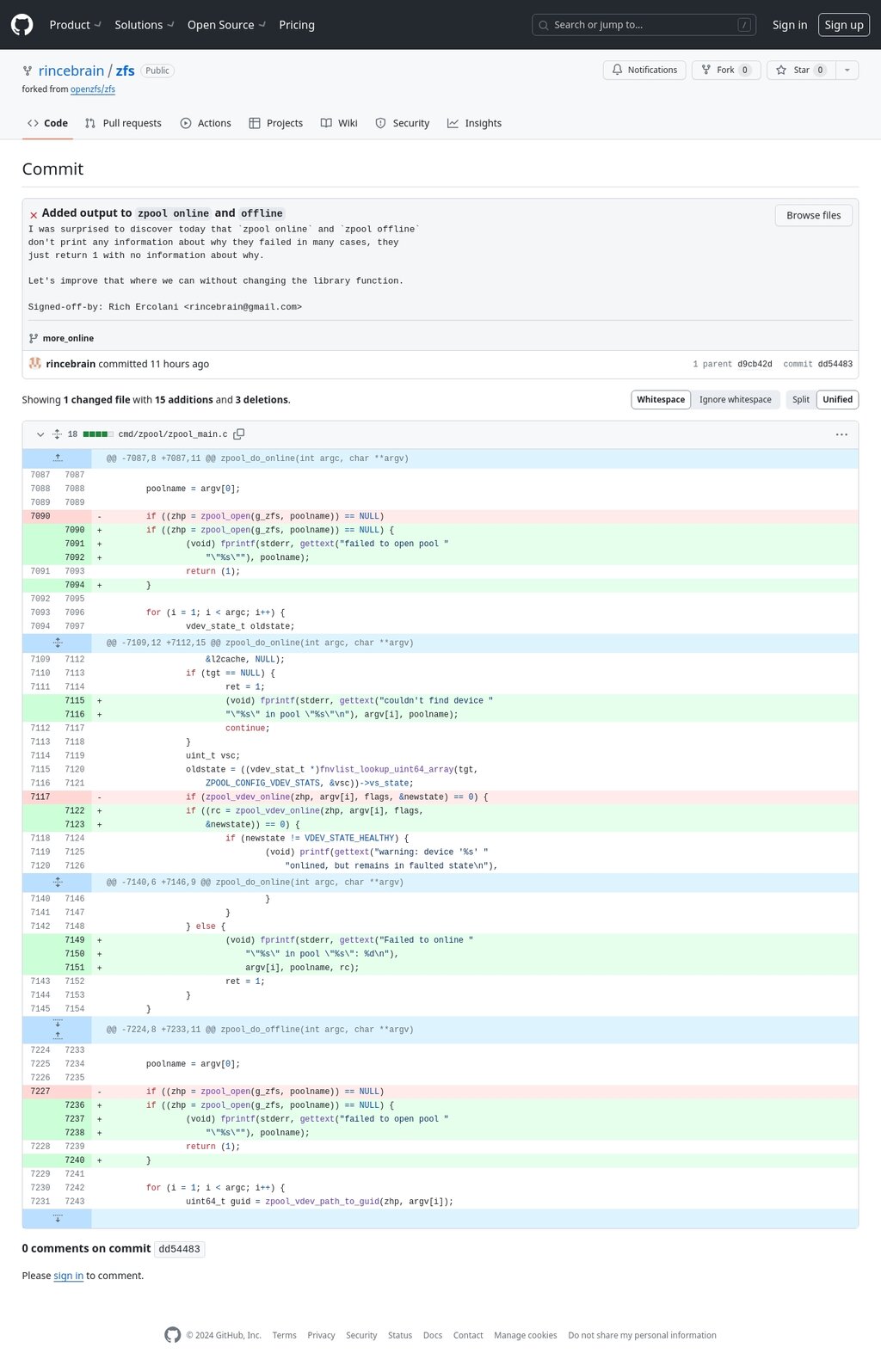Open the openzfs/zfs upstream link

click(93, 89)
